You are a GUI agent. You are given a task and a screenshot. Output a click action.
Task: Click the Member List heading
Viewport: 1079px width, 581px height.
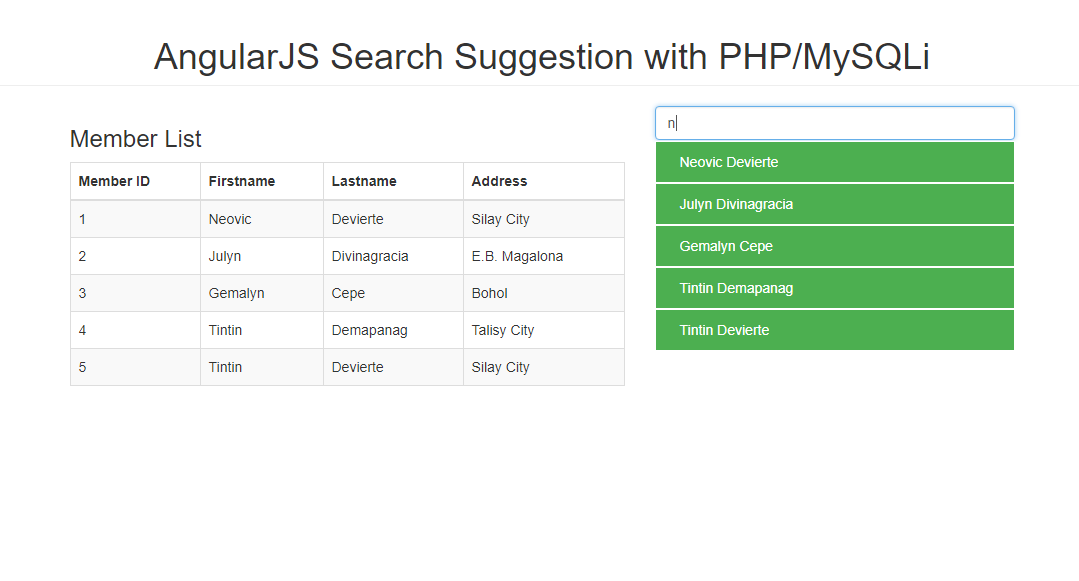click(136, 139)
